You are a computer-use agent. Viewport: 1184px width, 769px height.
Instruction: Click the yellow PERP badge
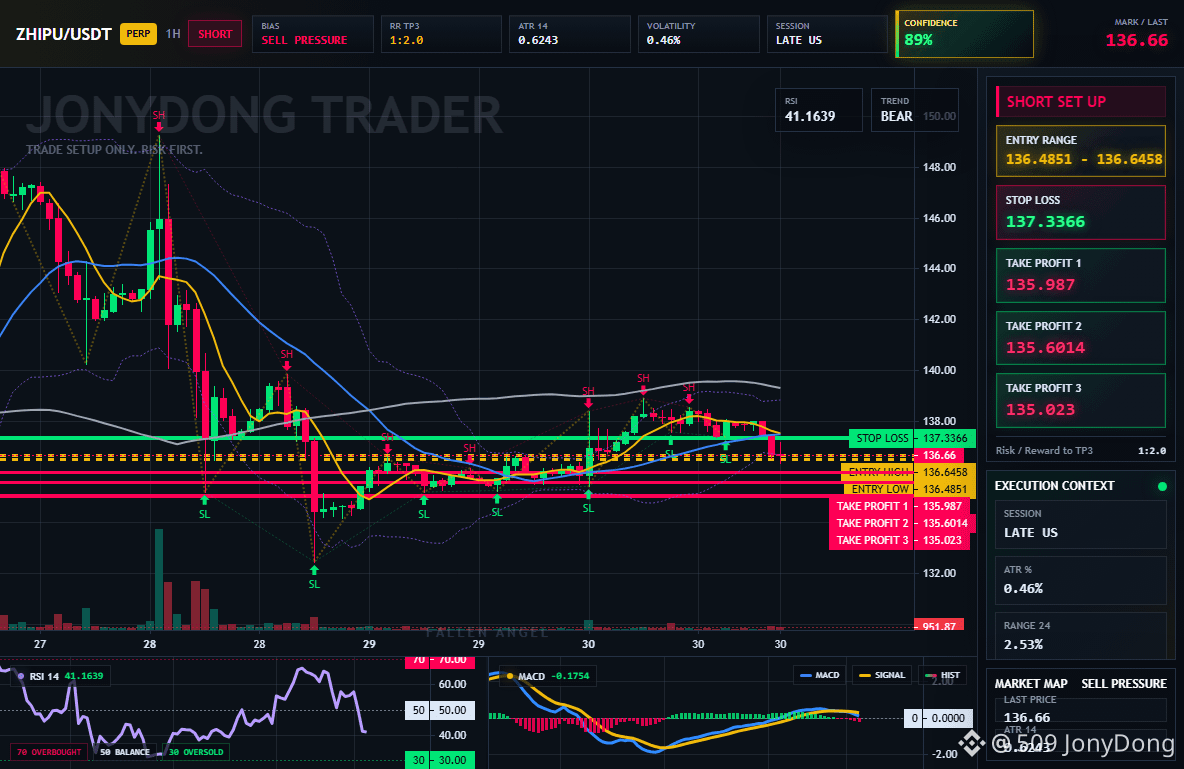(x=138, y=34)
